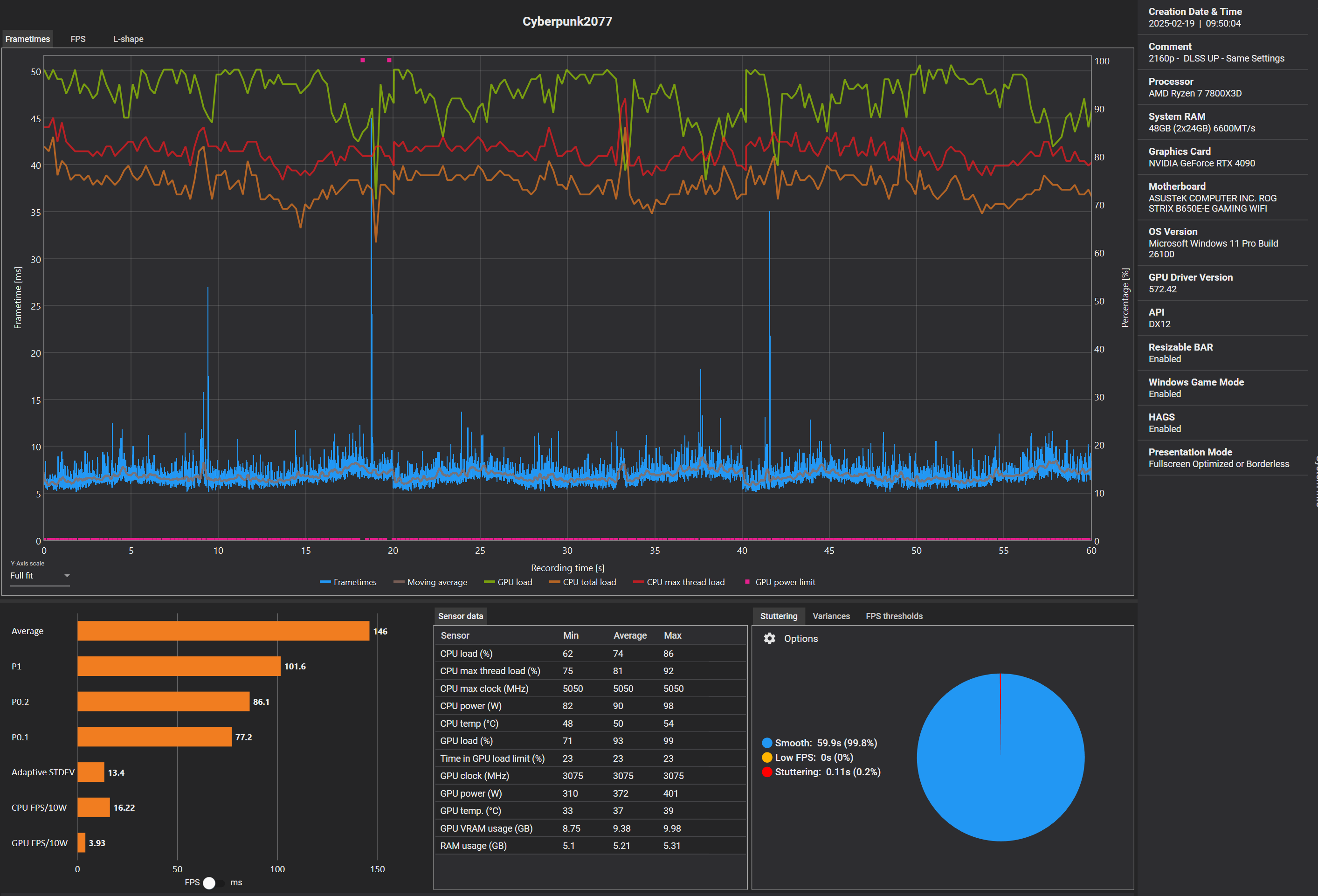Click the red Stuttering legend dot

(767, 772)
